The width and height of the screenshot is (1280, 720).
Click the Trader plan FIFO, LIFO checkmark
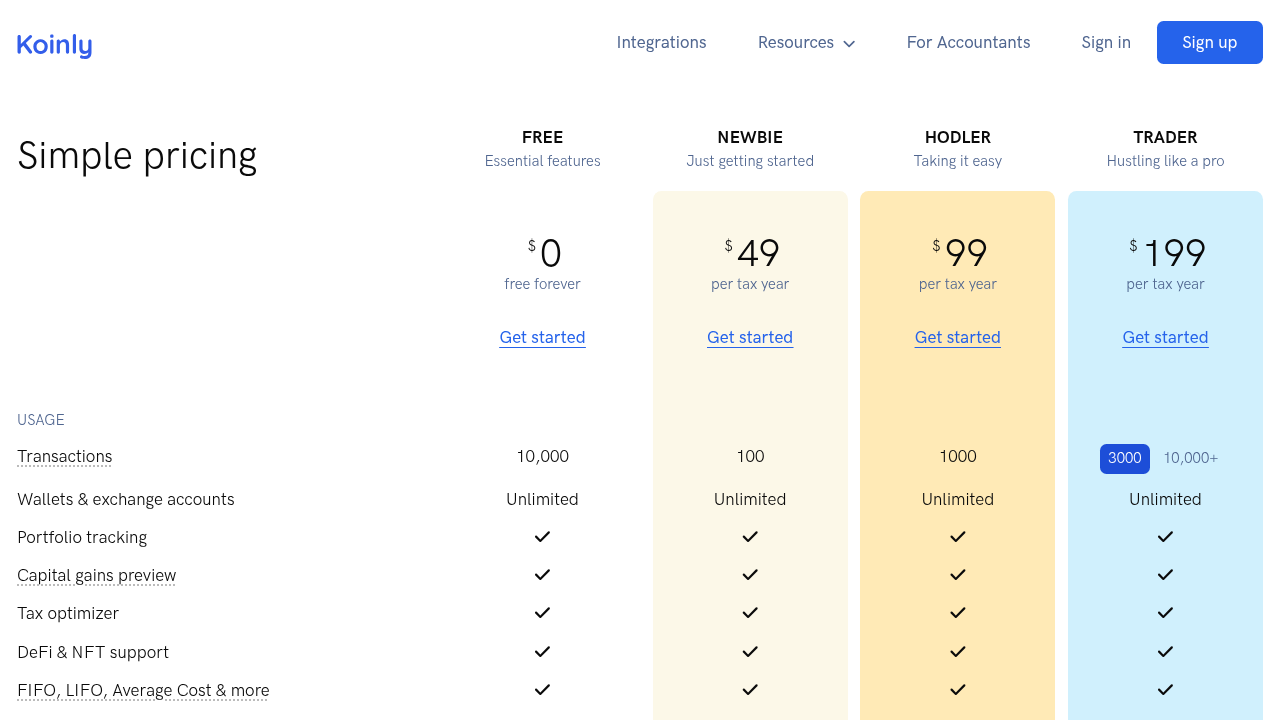(1165, 690)
